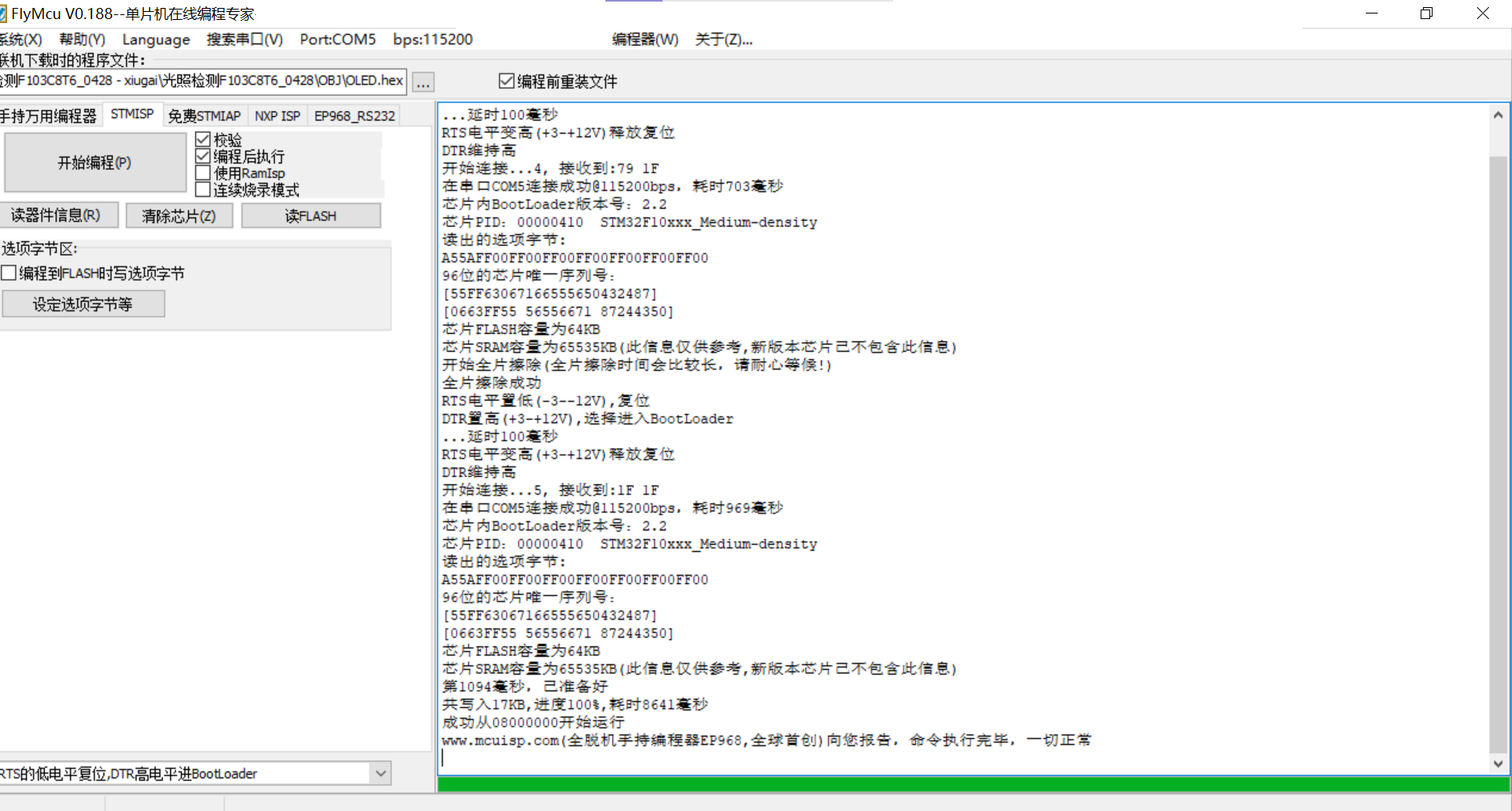Click the 读器件信息(R) button
The image size is (1512, 811).
pos(57,215)
